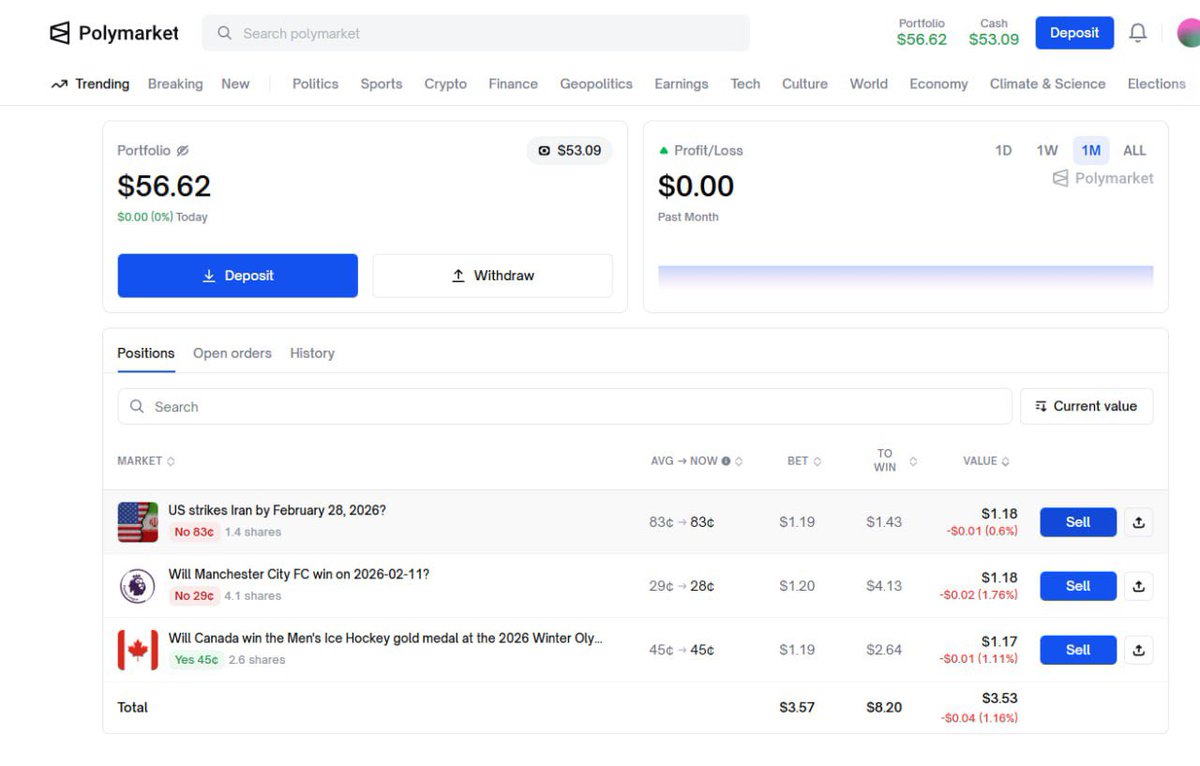Open the Breaking category
The width and height of the screenshot is (1200, 766).
coord(175,84)
